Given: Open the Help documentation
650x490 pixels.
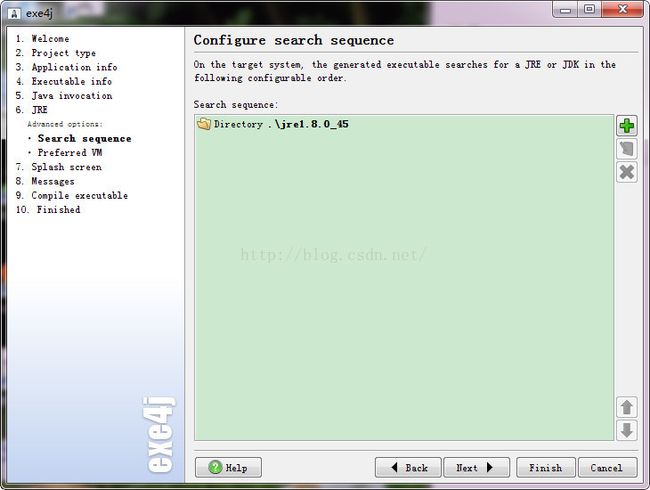Looking at the screenshot, I should click(228, 468).
